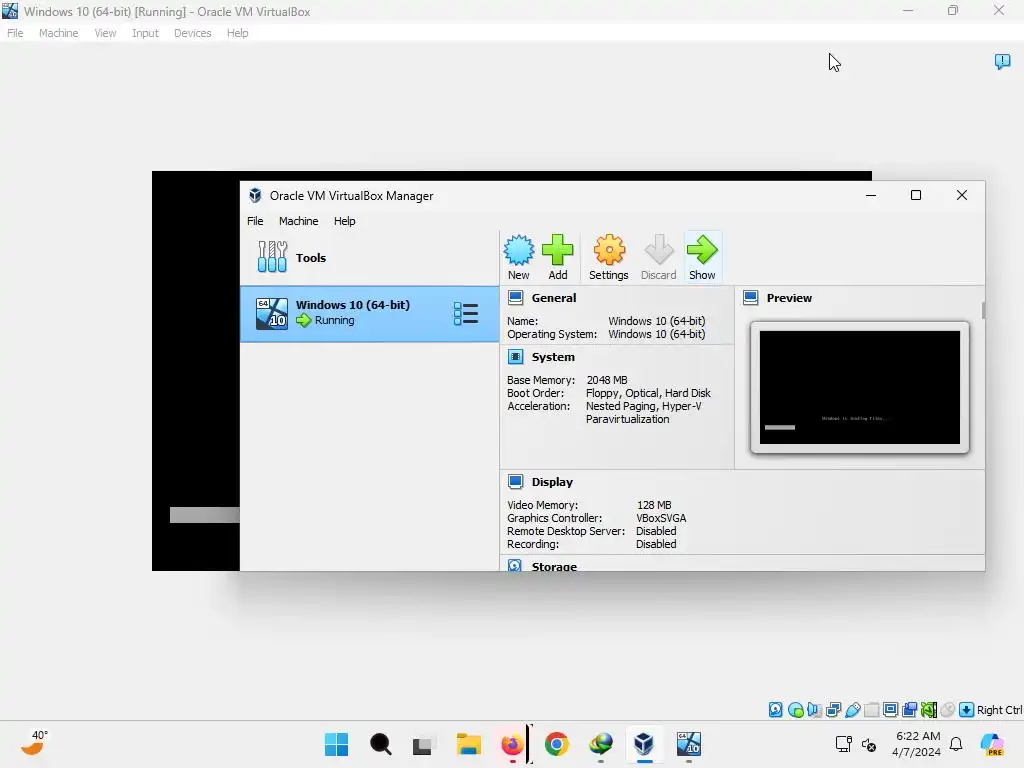
Task: Click the Storage section disk icon
Action: (515, 566)
